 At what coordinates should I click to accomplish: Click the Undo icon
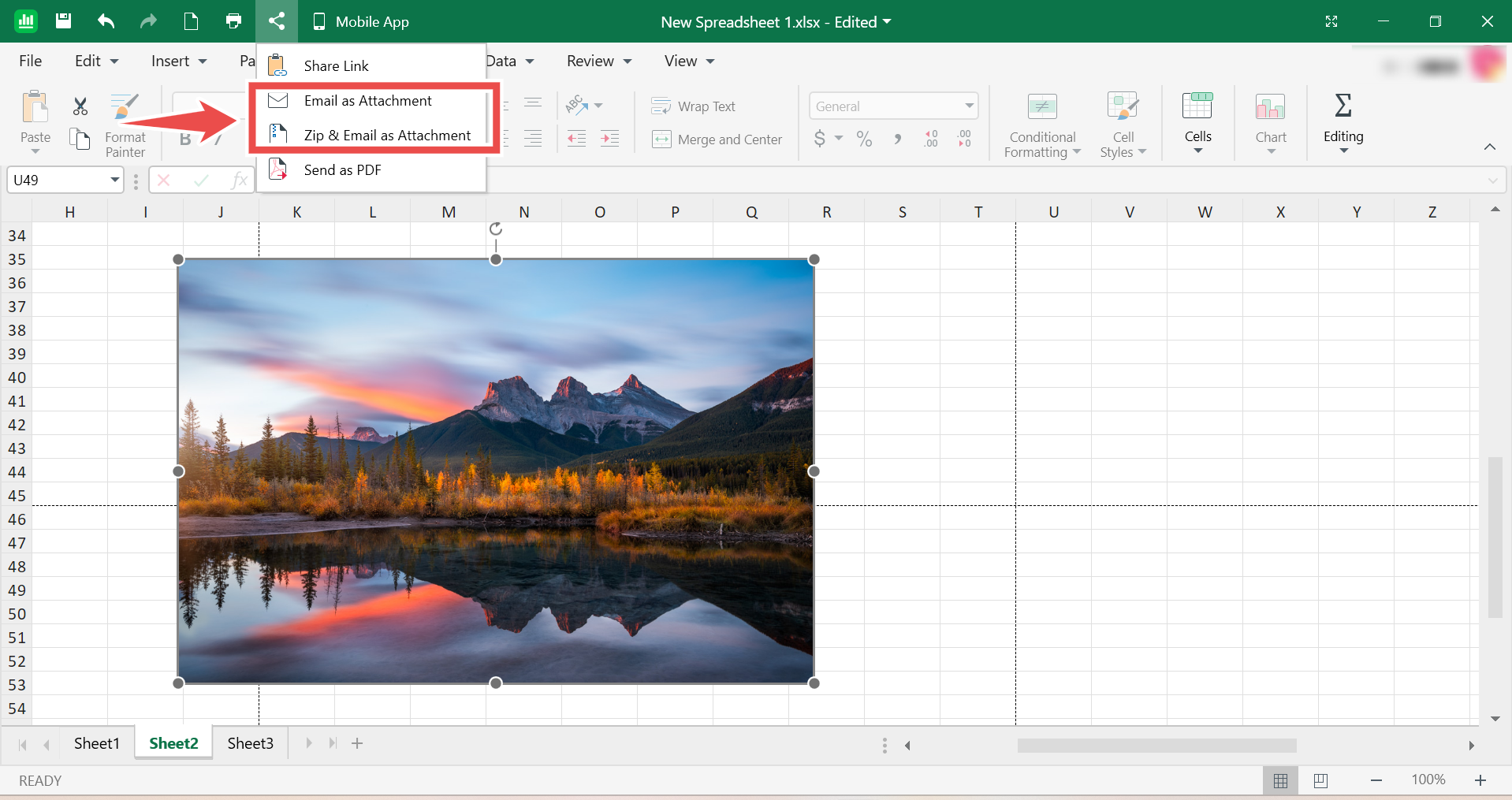tap(105, 21)
